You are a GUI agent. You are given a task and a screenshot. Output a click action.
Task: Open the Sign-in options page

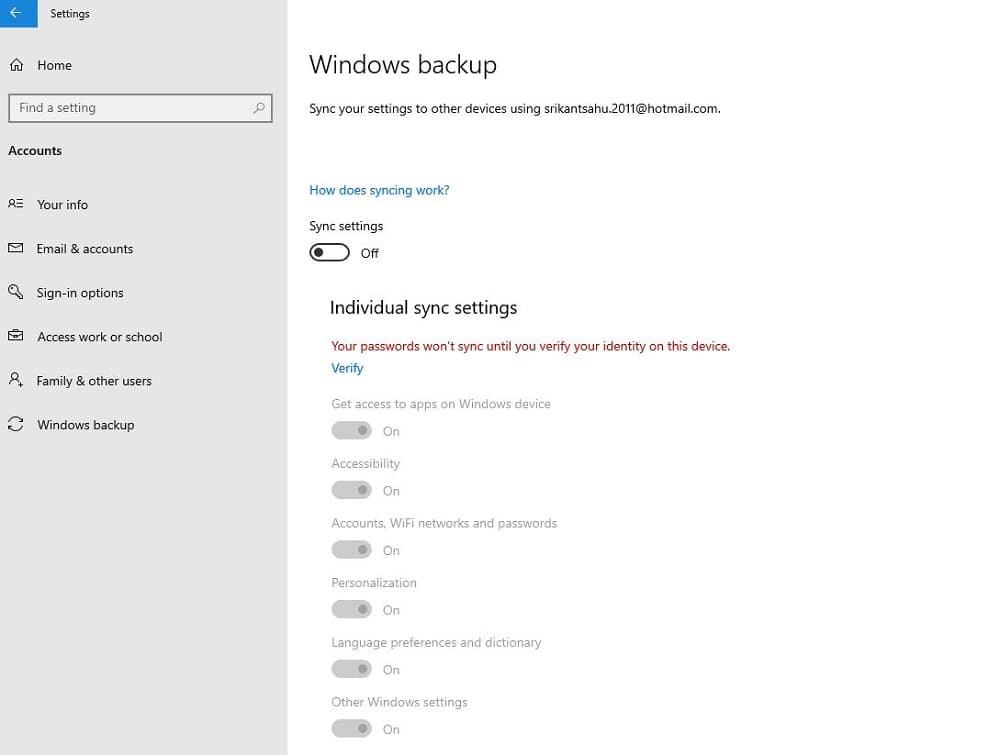point(80,293)
